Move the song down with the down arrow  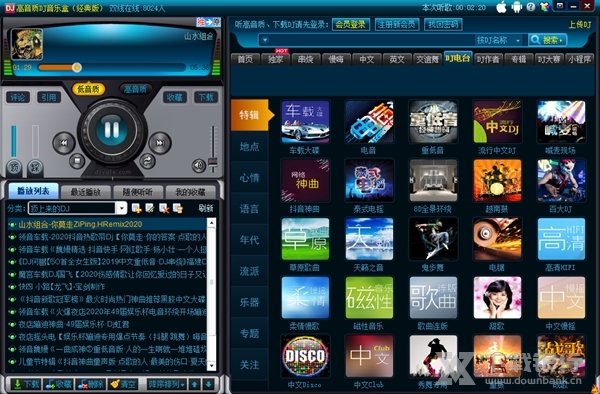coord(209,384)
